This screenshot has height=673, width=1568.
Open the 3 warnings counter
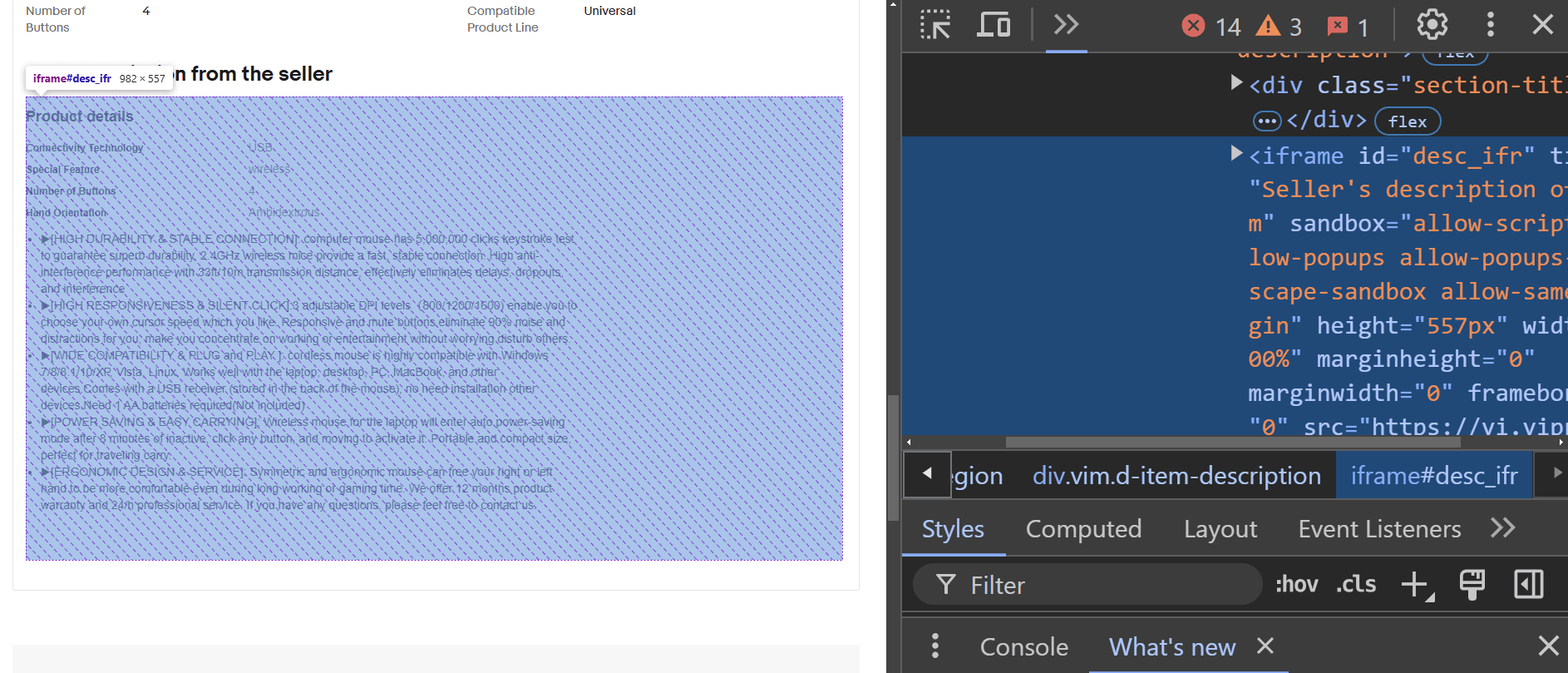pyautogui.click(x=1279, y=27)
